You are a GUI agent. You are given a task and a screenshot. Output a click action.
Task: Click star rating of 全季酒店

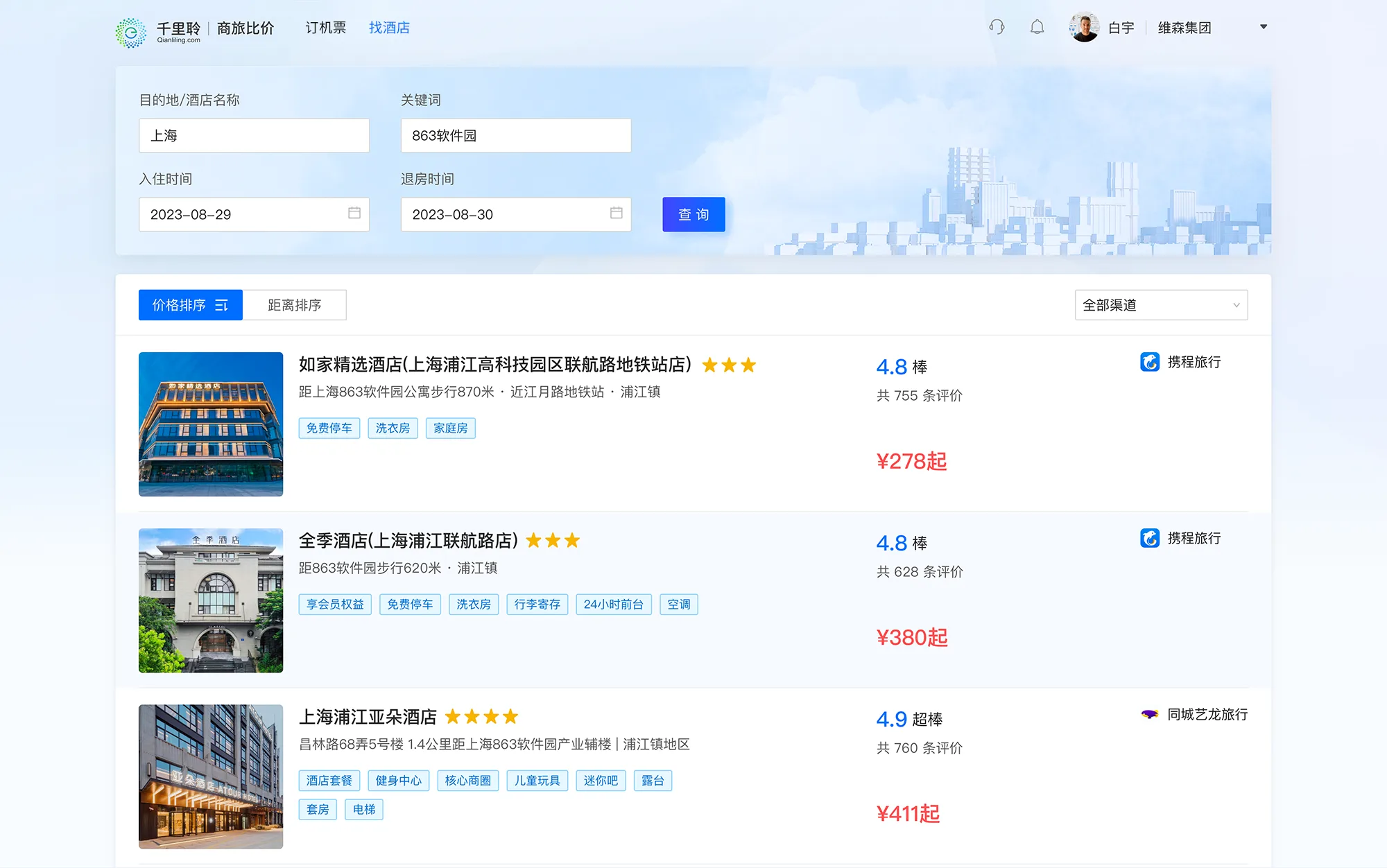[553, 541]
